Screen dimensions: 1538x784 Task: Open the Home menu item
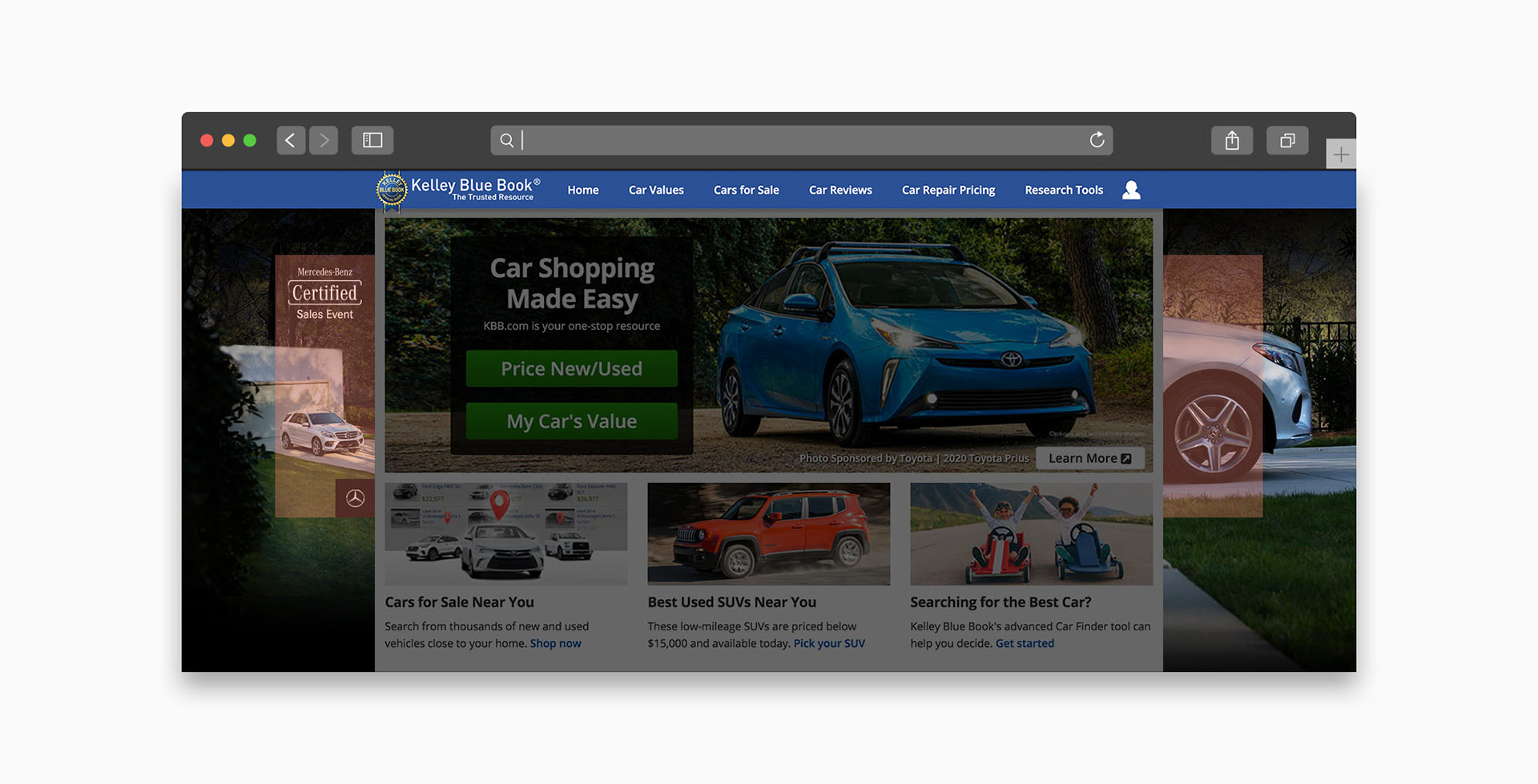point(583,190)
